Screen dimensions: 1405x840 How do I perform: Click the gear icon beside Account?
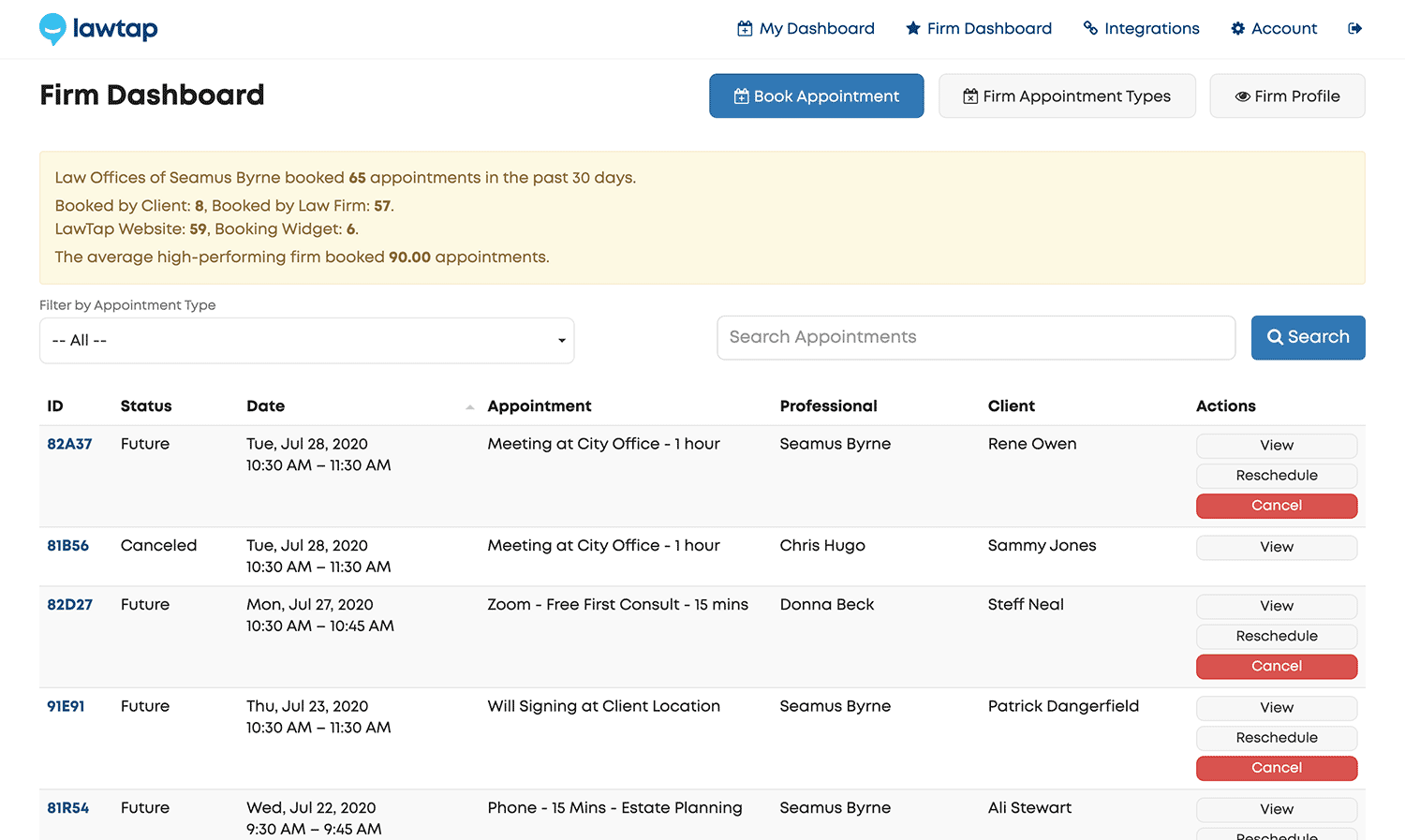[x=1237, y=28]
